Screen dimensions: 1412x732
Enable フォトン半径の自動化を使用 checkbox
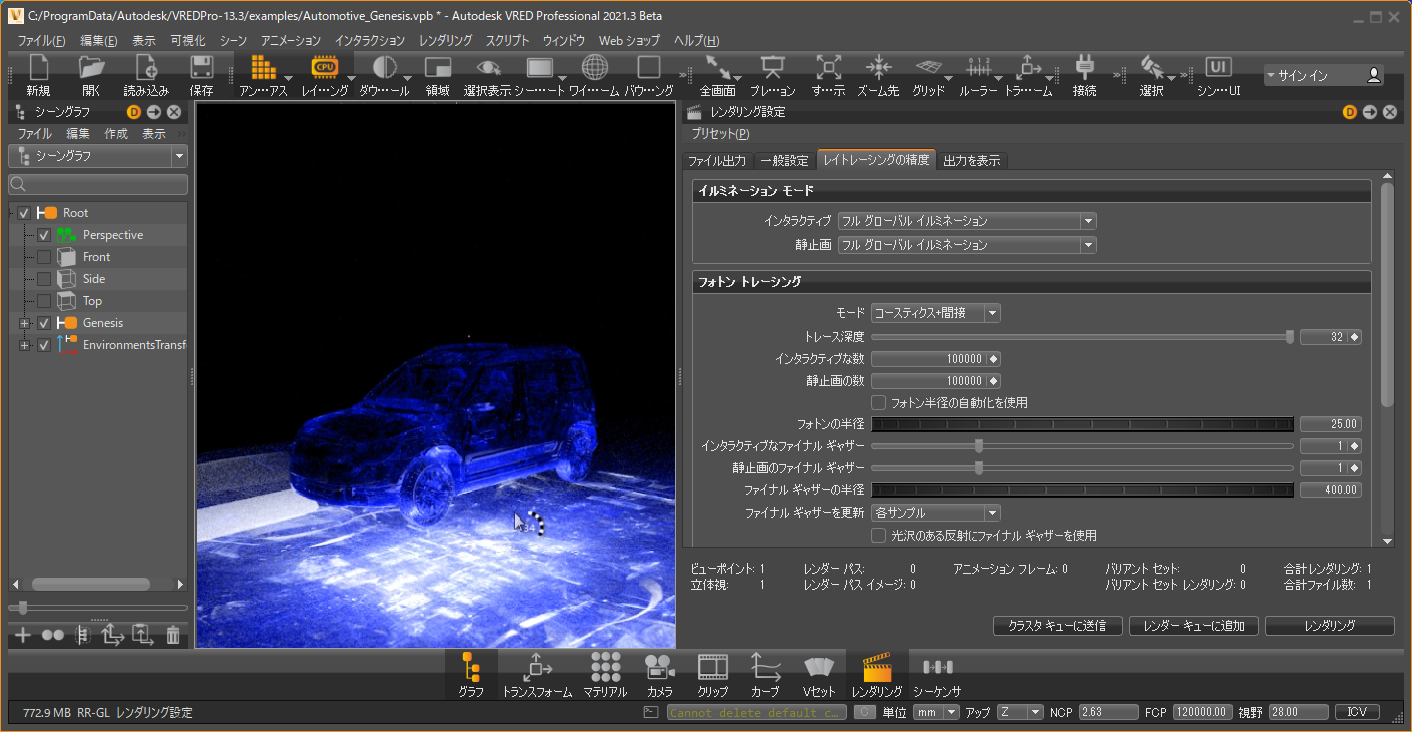click(x=879, y=403)
